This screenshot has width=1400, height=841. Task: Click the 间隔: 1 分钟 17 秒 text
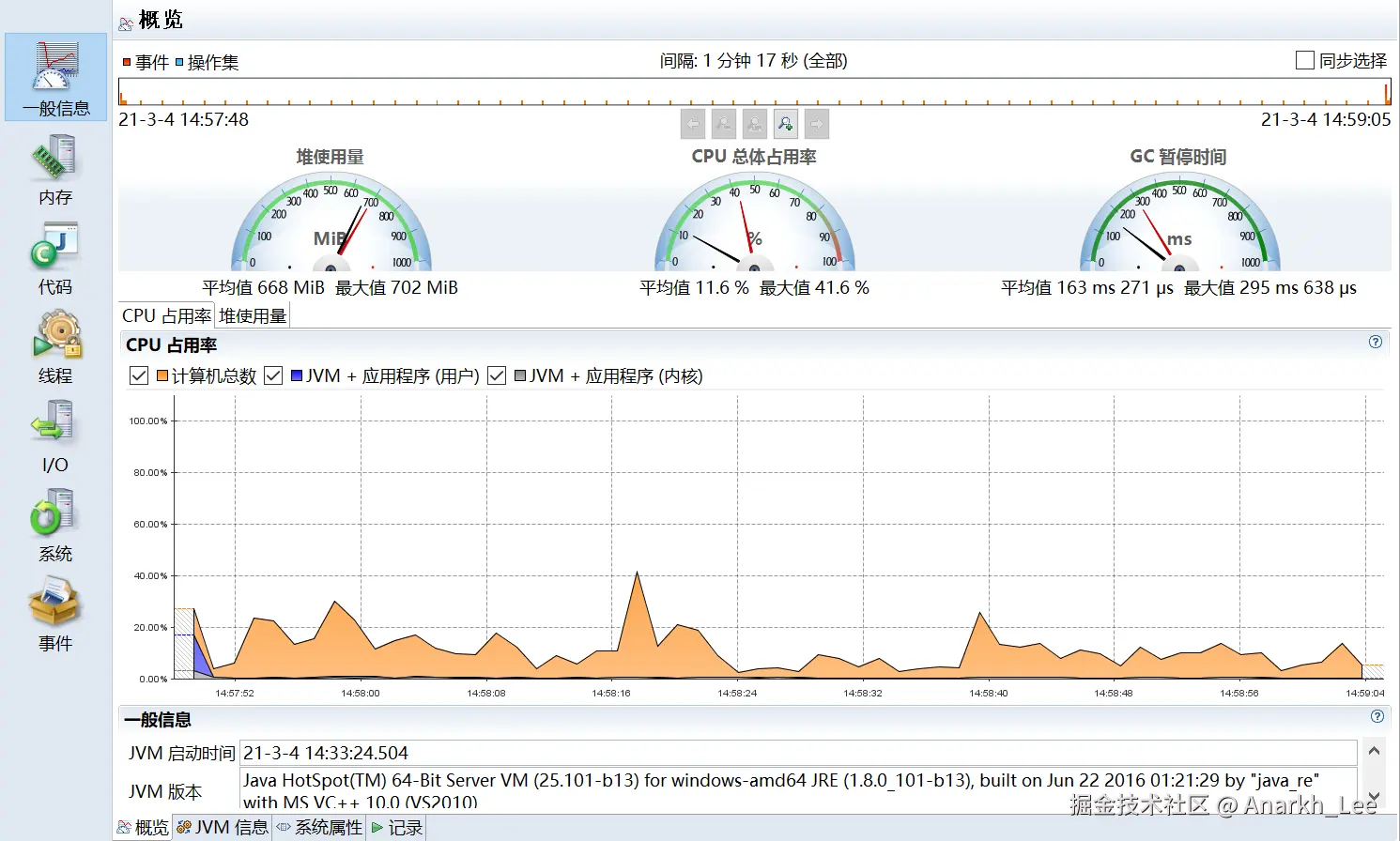point(753,60)
